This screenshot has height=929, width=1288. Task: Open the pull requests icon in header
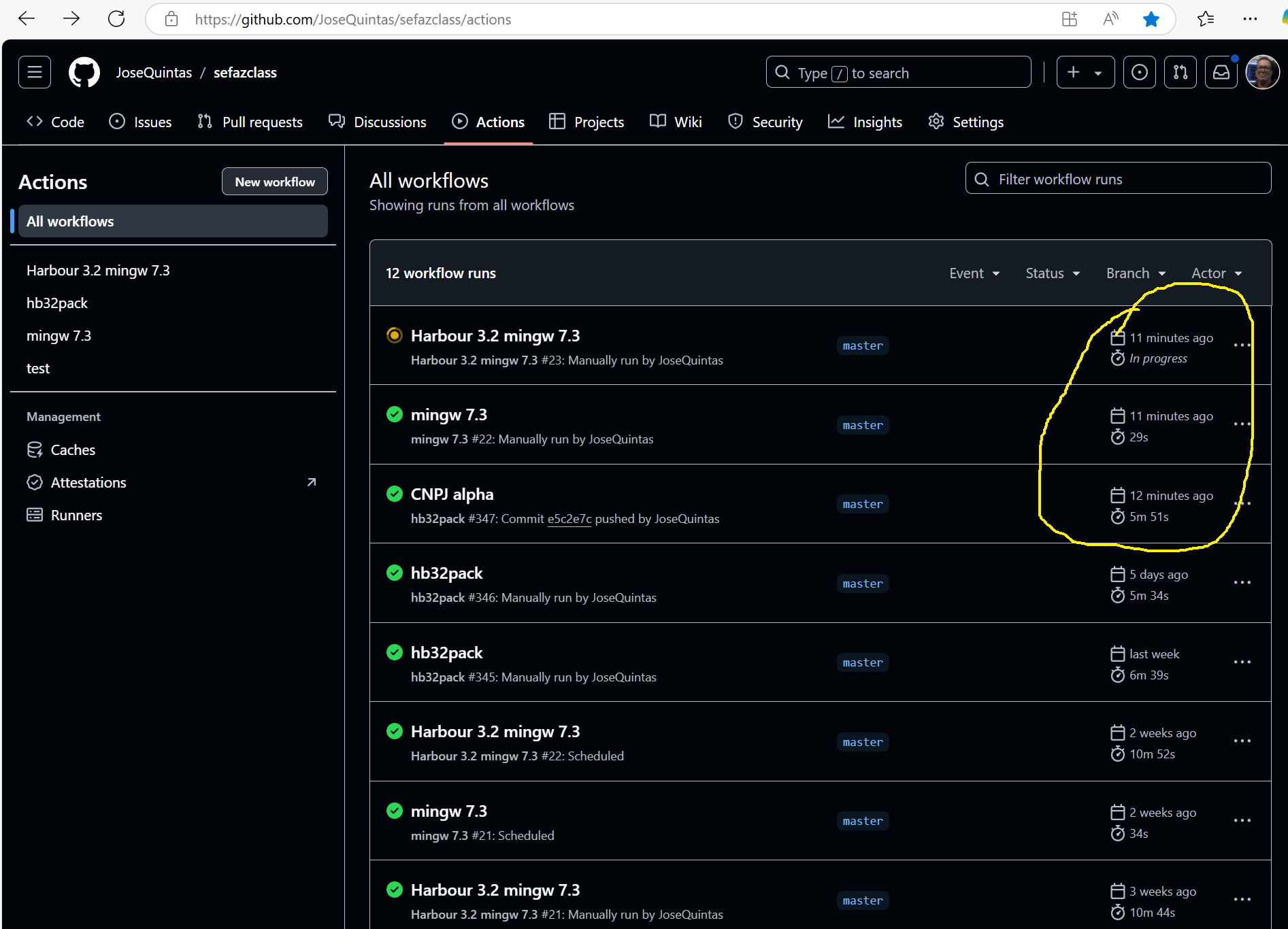pos(1180,73)
